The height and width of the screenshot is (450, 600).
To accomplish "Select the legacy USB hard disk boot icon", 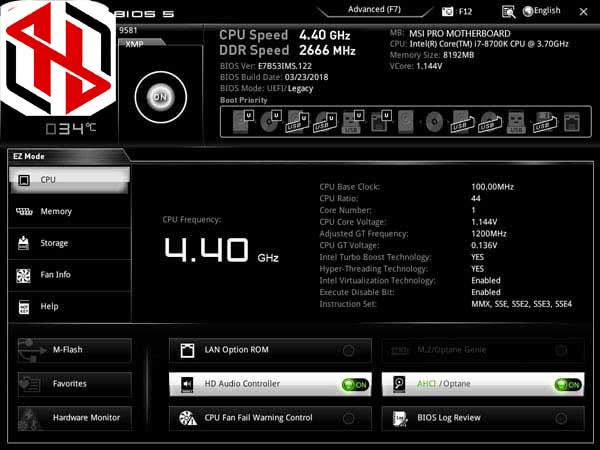I will (x=461, y=122).
